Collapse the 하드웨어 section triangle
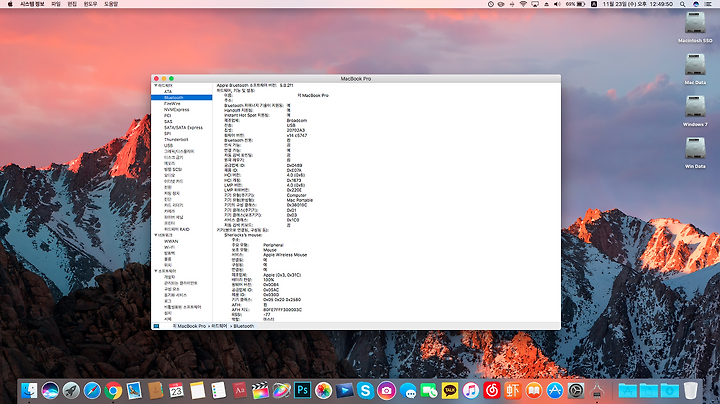Image resolution: width=720 pixels, height=404 pixels. [x=156, y=86]
